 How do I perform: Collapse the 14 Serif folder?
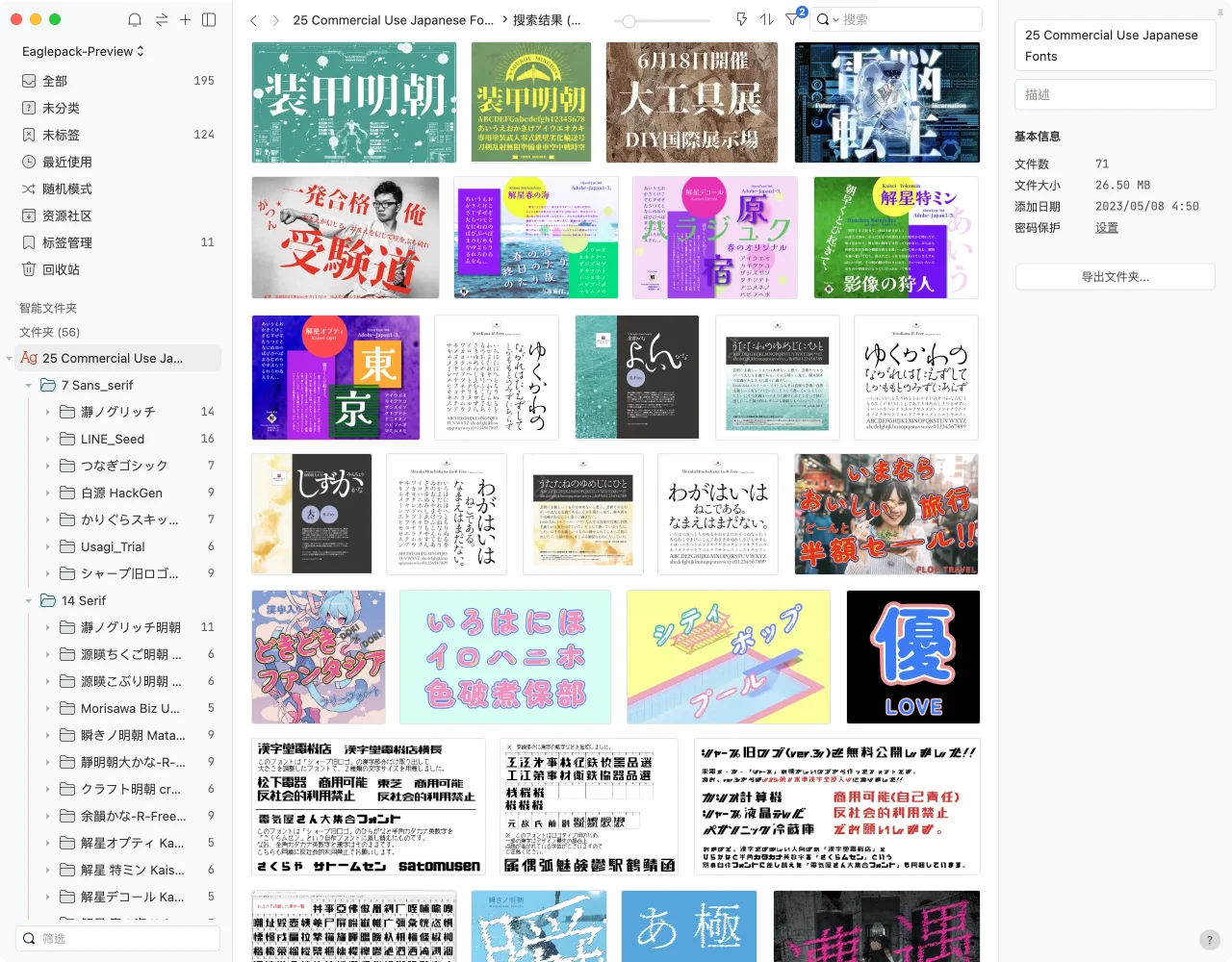[29, 600]
